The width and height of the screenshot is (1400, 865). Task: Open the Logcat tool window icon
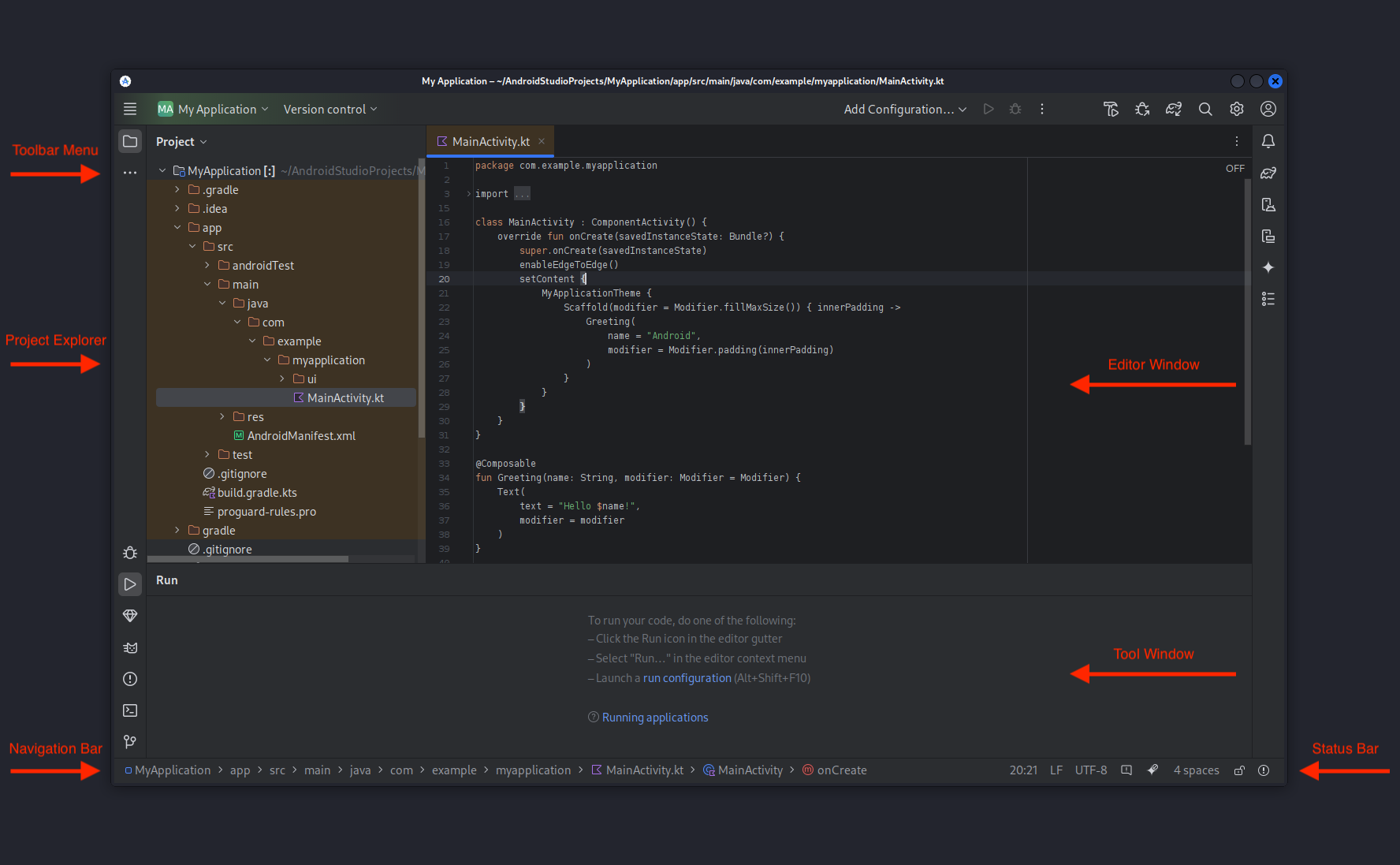[130, 647]
